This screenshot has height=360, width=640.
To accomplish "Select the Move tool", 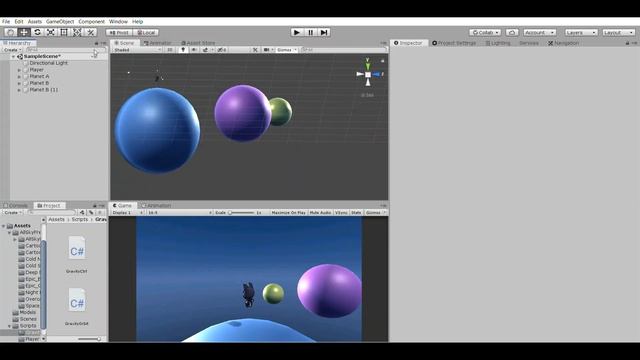I will click(x=24, y=32).
